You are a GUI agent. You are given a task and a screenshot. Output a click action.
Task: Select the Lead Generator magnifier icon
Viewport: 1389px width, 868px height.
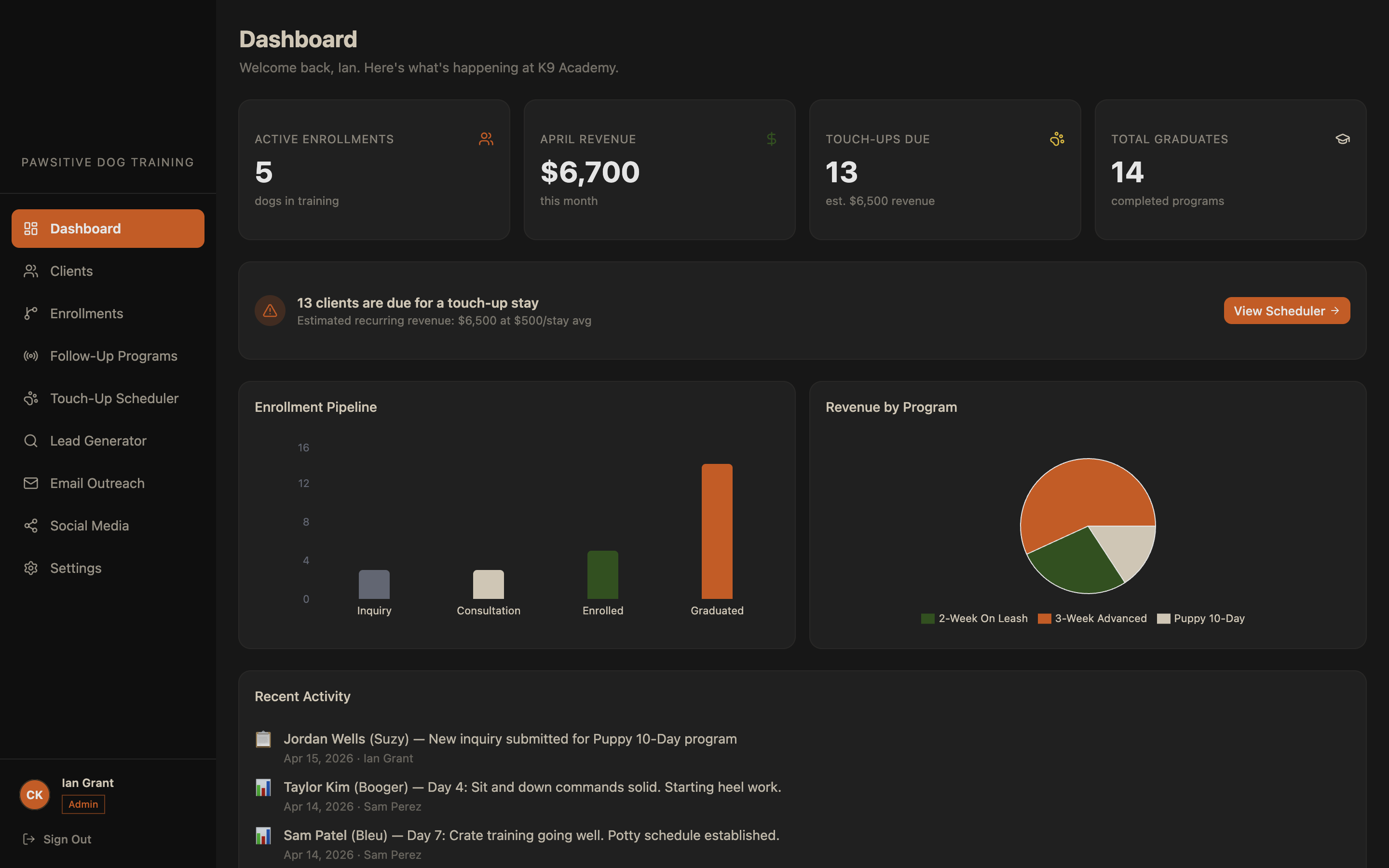pyautogui.click(x=31, y=440)
